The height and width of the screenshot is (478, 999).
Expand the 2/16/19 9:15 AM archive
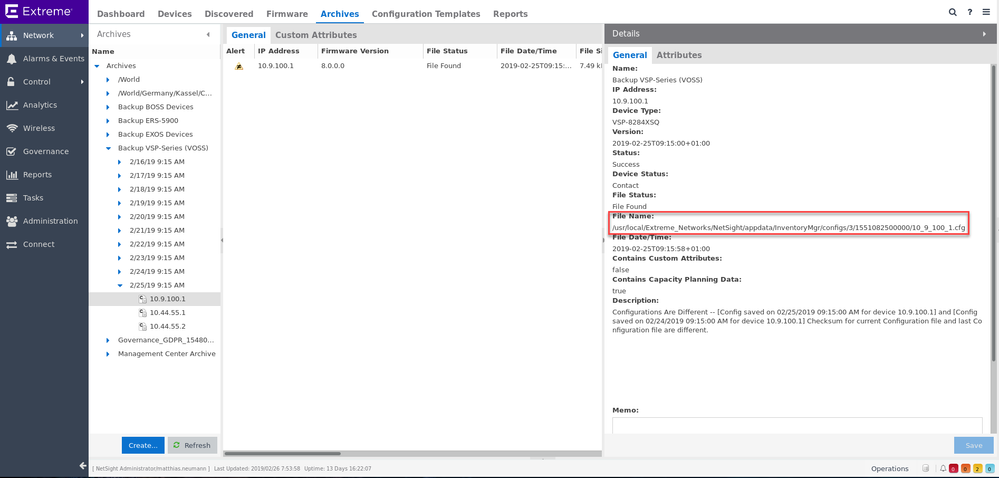120,162
